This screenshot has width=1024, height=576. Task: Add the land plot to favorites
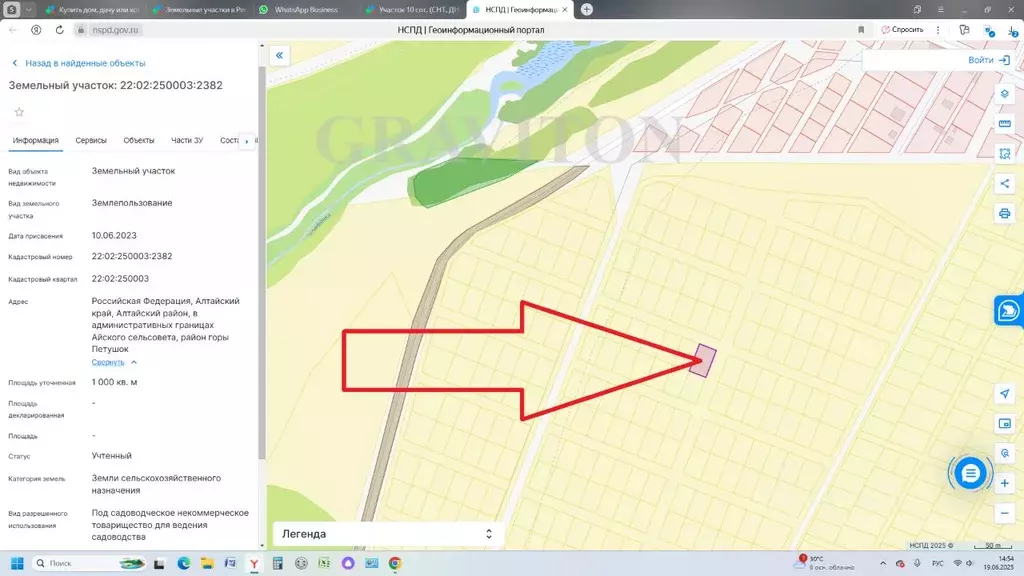(x=19, y=112)
